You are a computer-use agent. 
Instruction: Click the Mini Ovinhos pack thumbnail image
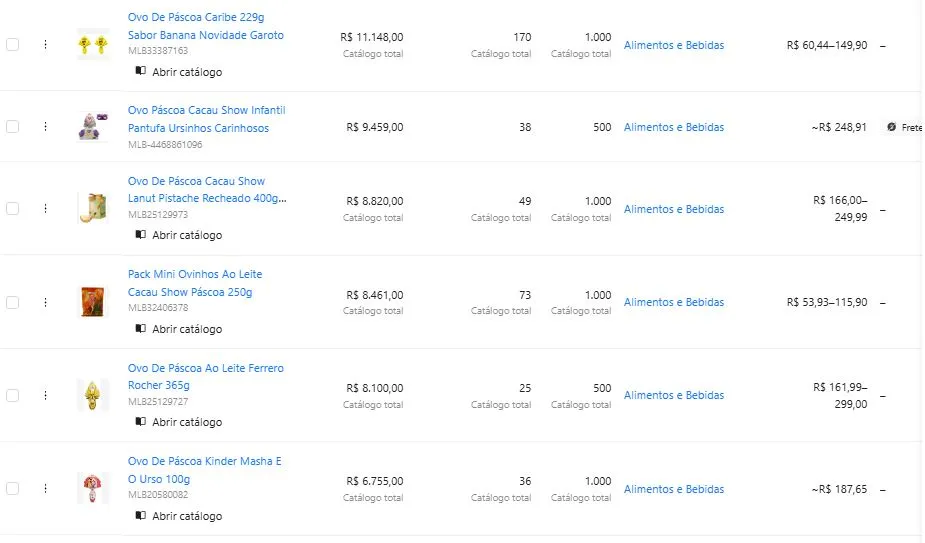pos(92,302)
